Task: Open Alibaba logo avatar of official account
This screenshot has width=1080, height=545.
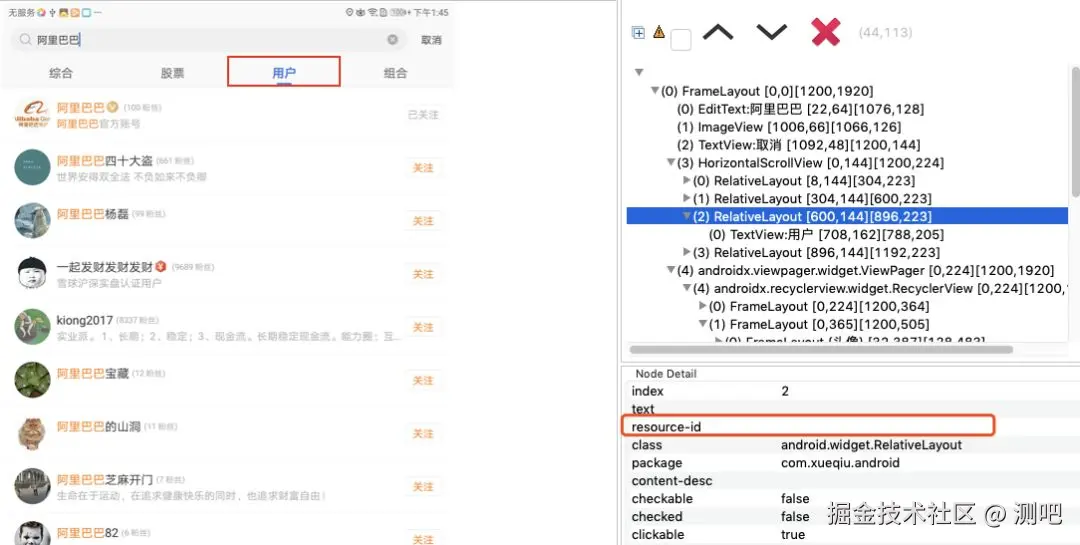Action: click(32, 114)
